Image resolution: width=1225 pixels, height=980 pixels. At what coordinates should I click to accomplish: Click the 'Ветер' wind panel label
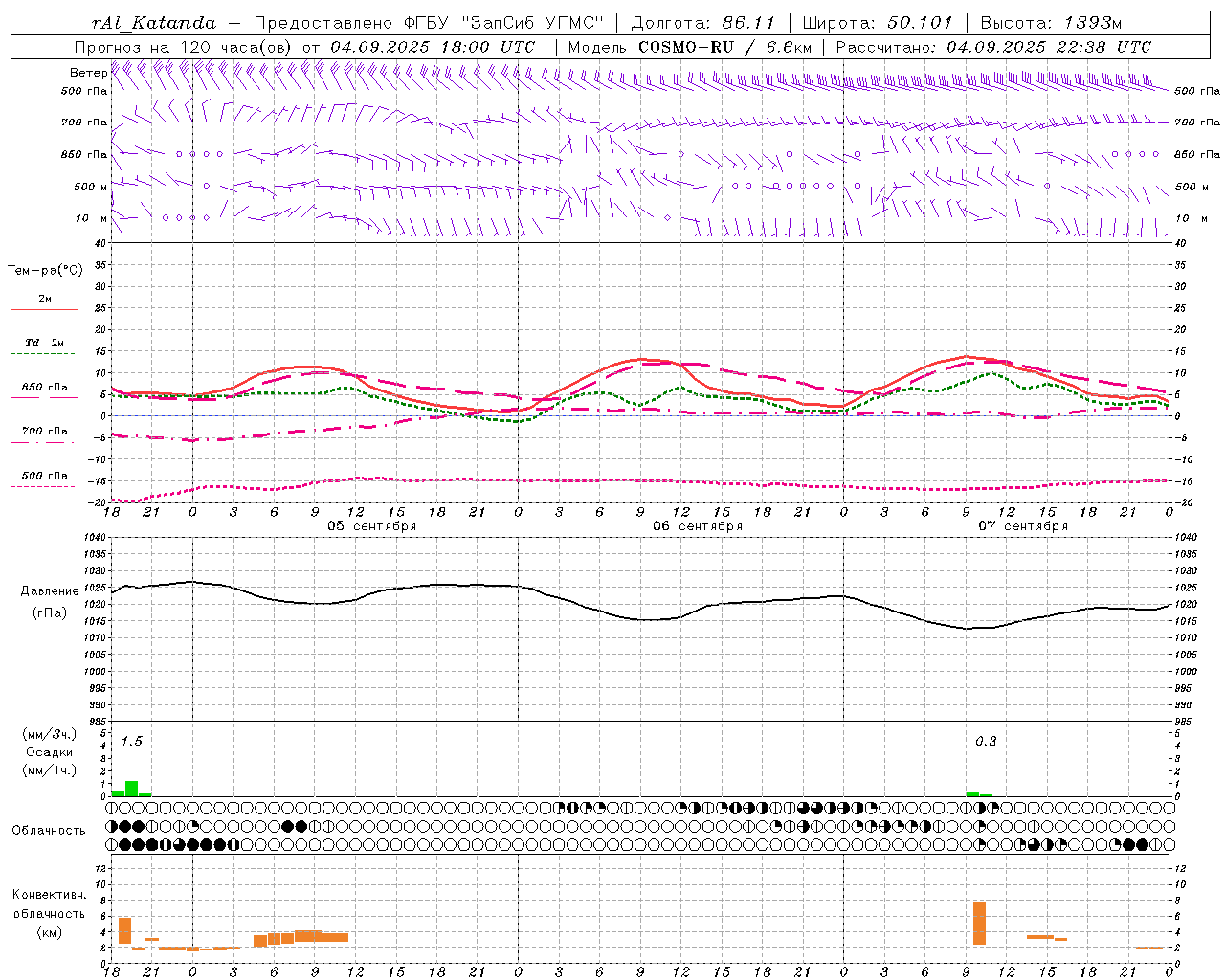pyautogui.click(x=88, y=73)
